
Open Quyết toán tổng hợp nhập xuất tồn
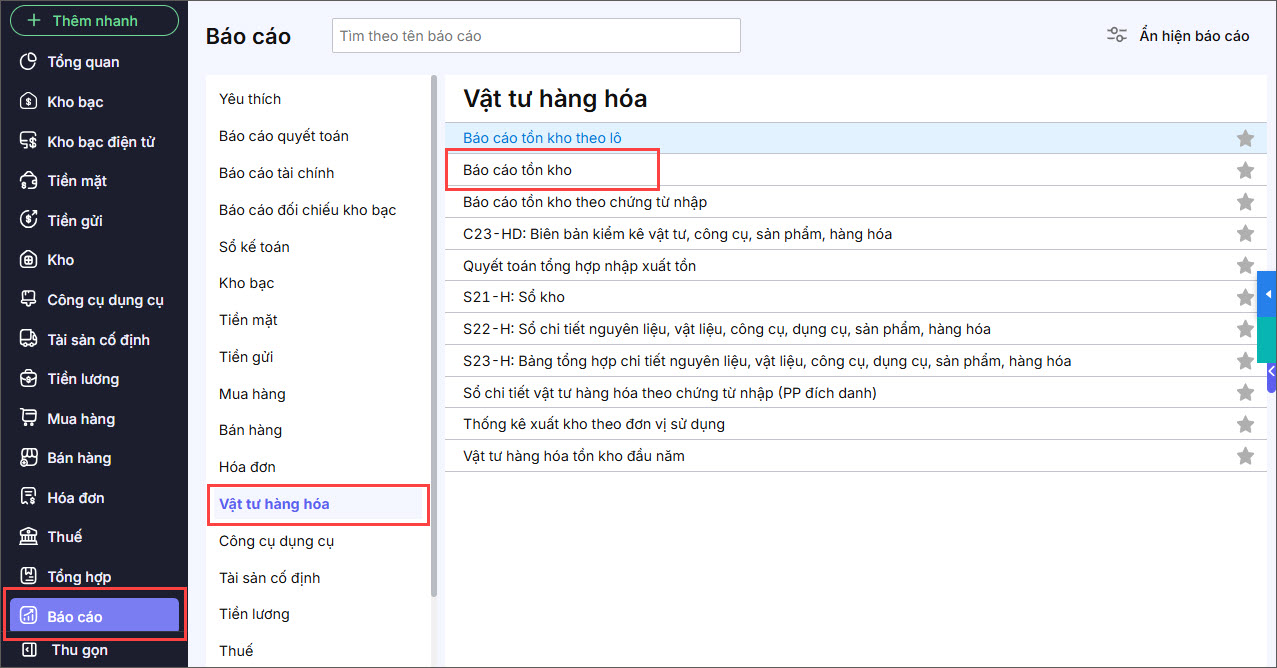579,266
